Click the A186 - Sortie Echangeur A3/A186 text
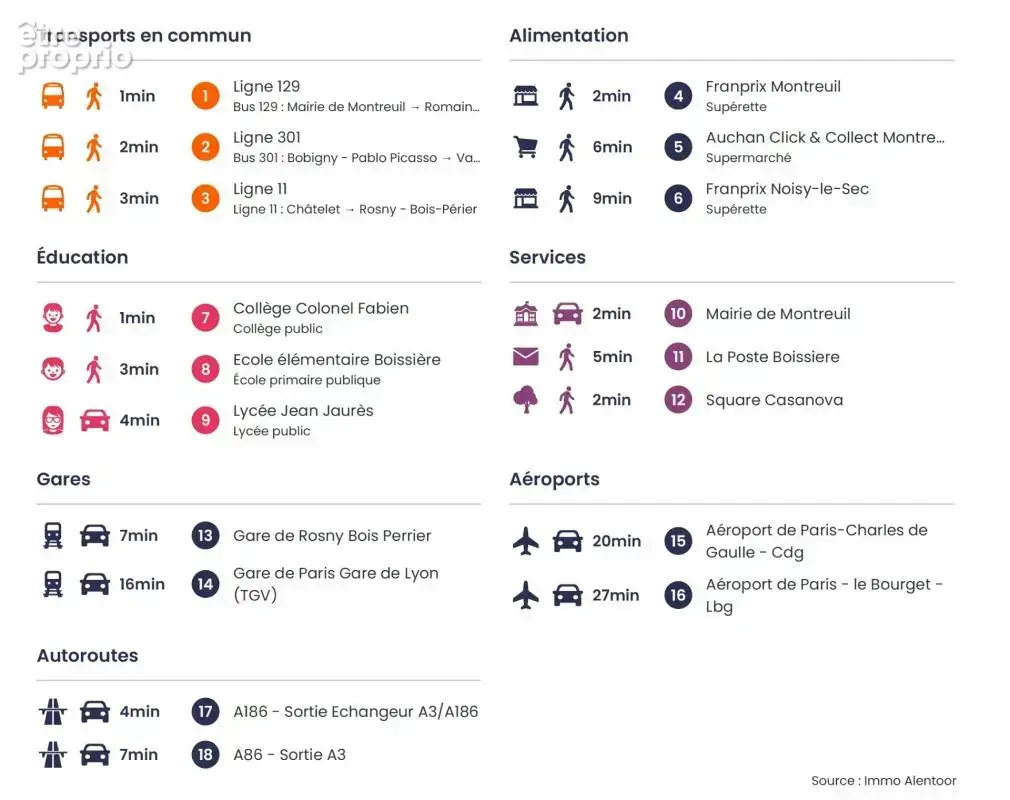 356,712
